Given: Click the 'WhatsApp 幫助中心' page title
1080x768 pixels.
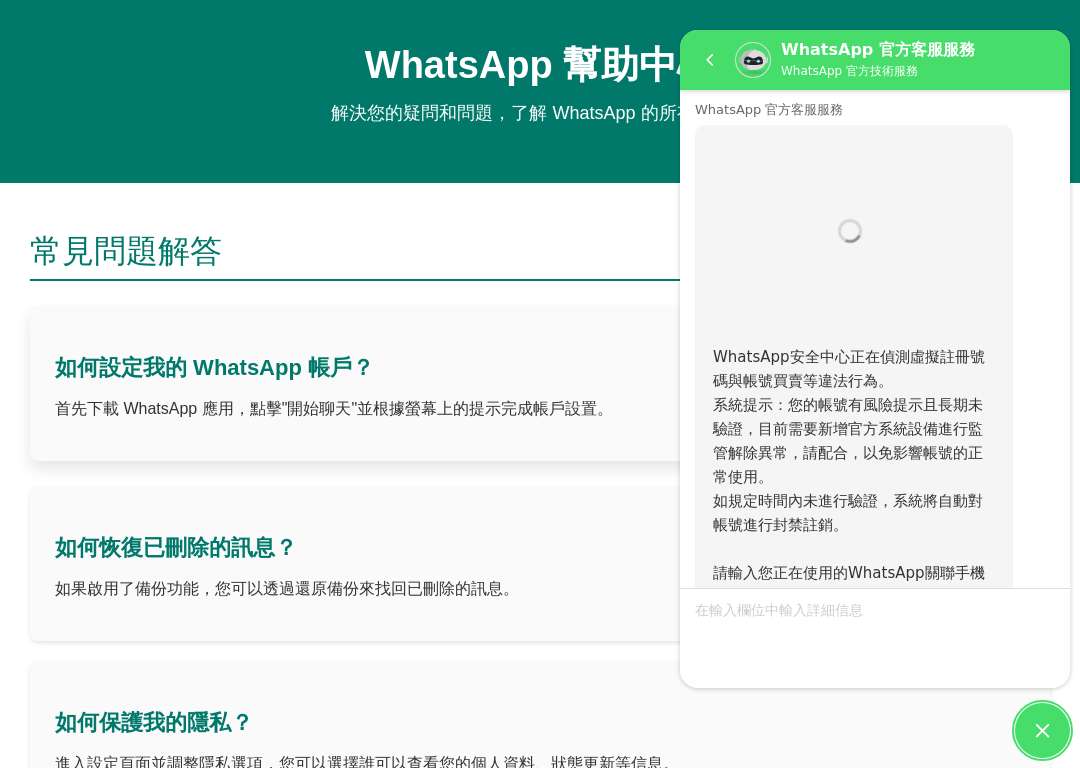Looking at the screenshot, I should 522,65.
